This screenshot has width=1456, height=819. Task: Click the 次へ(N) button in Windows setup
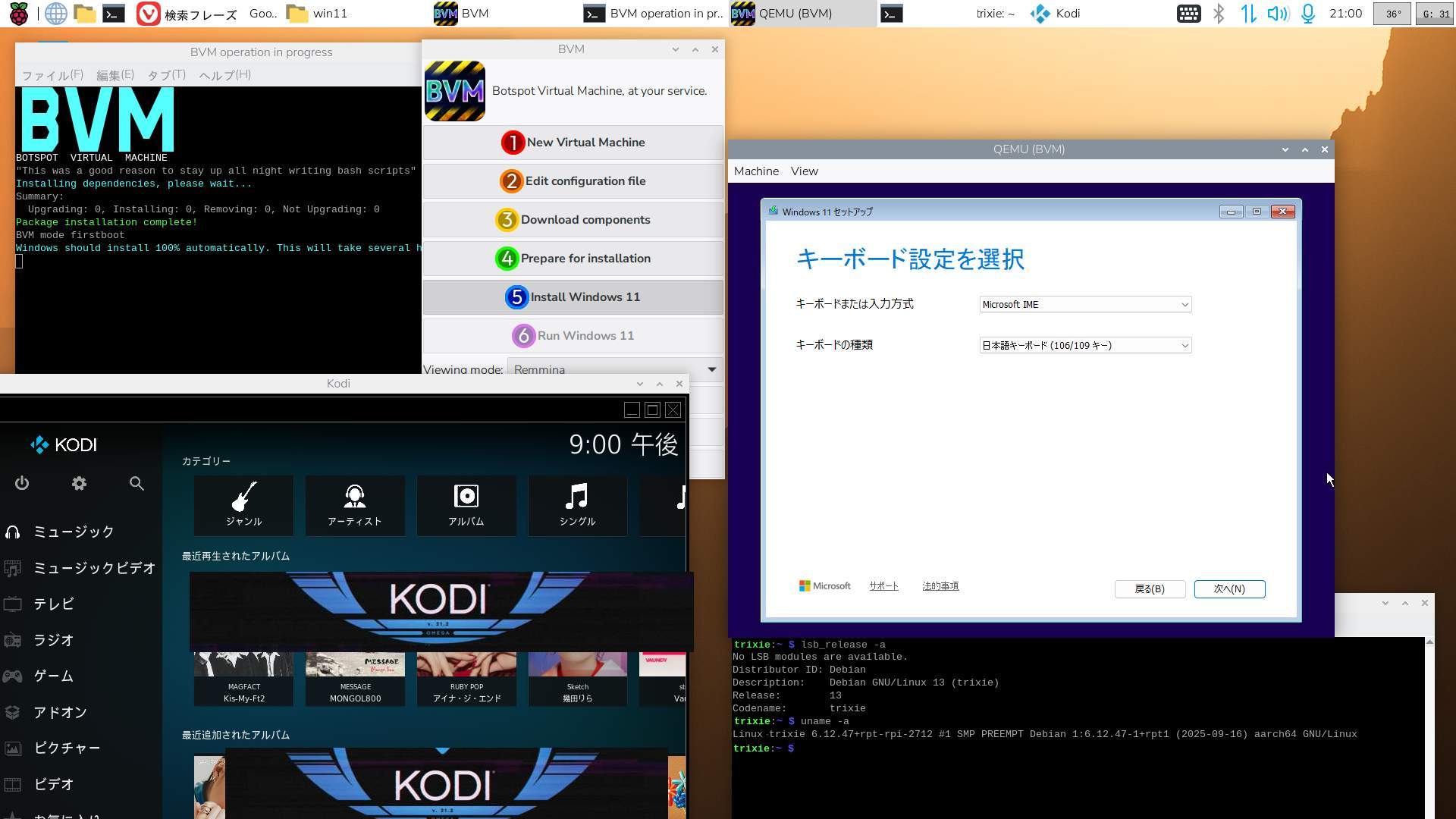[1229, 589]
